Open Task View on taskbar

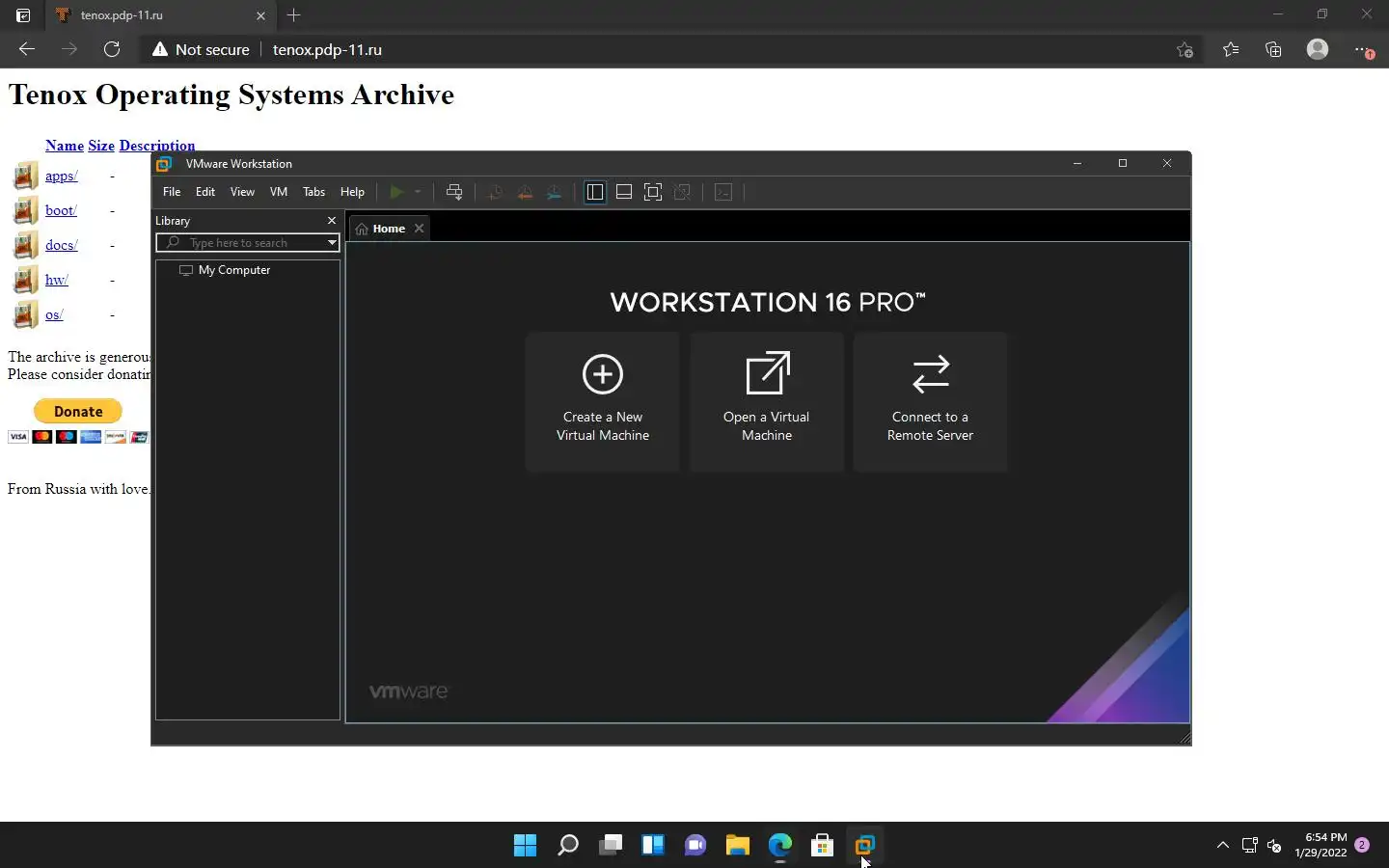click(x=611, y=845)
